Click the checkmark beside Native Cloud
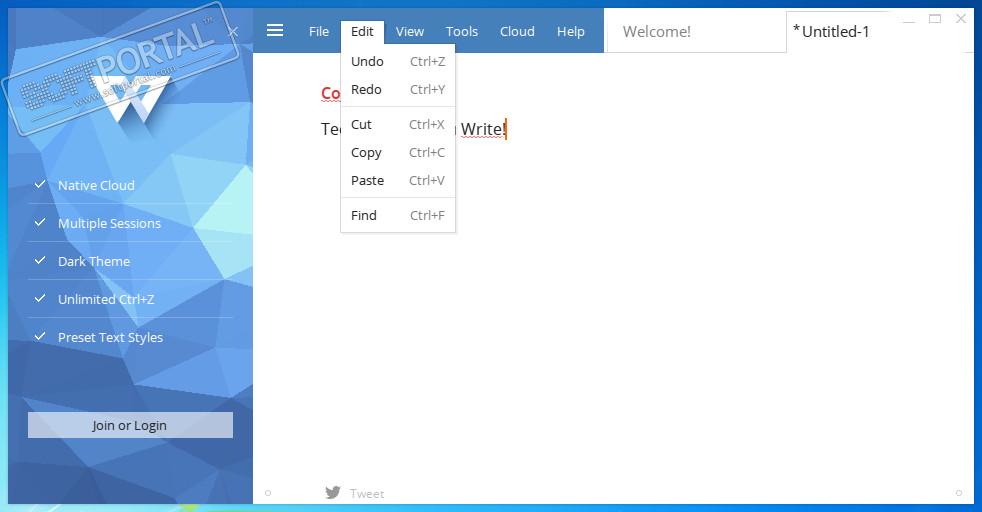This screenshot has width=982, height=512. tap(40, 184)
